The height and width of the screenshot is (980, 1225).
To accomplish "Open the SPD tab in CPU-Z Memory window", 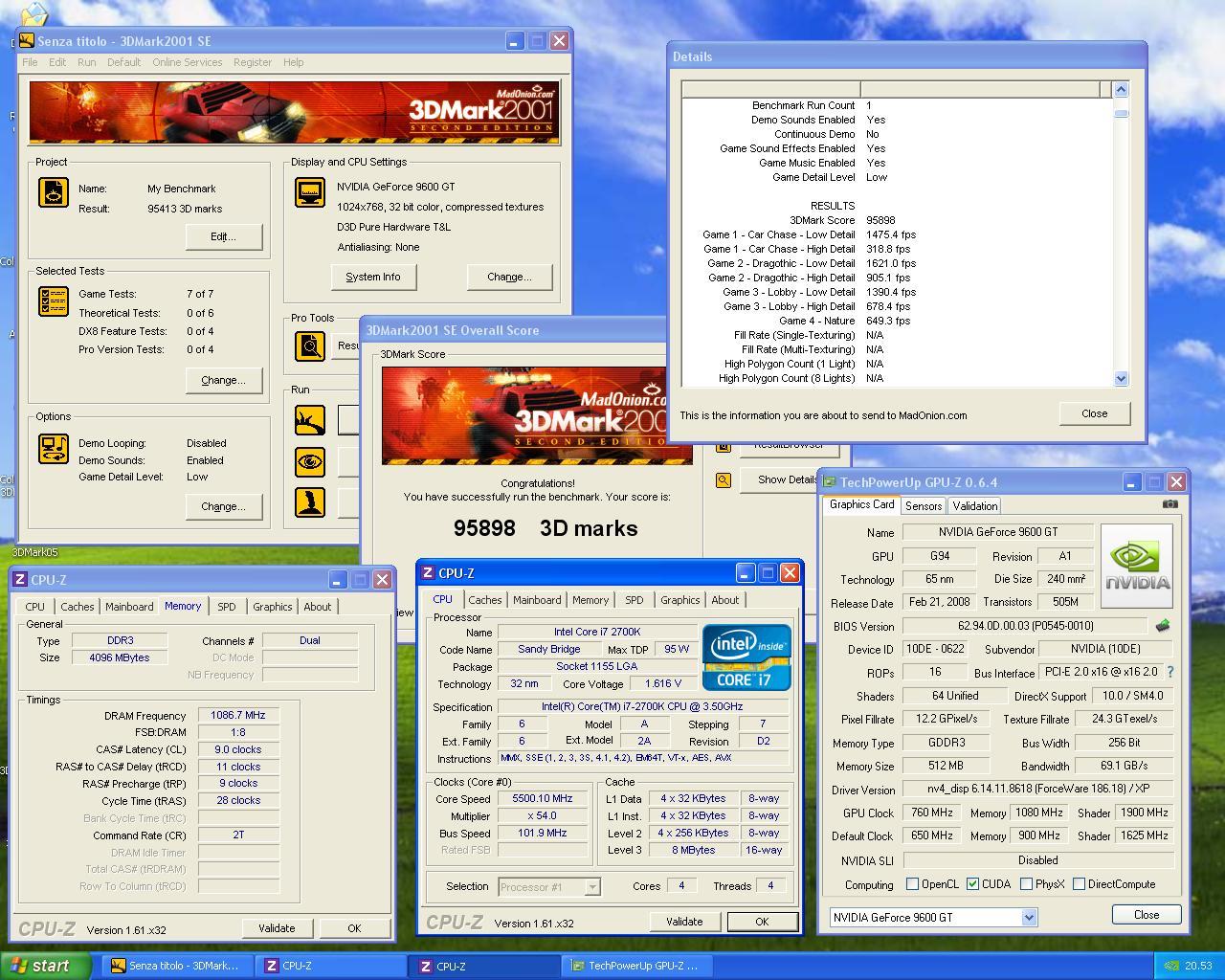I will pyautogui.click(x=226, y=607).
